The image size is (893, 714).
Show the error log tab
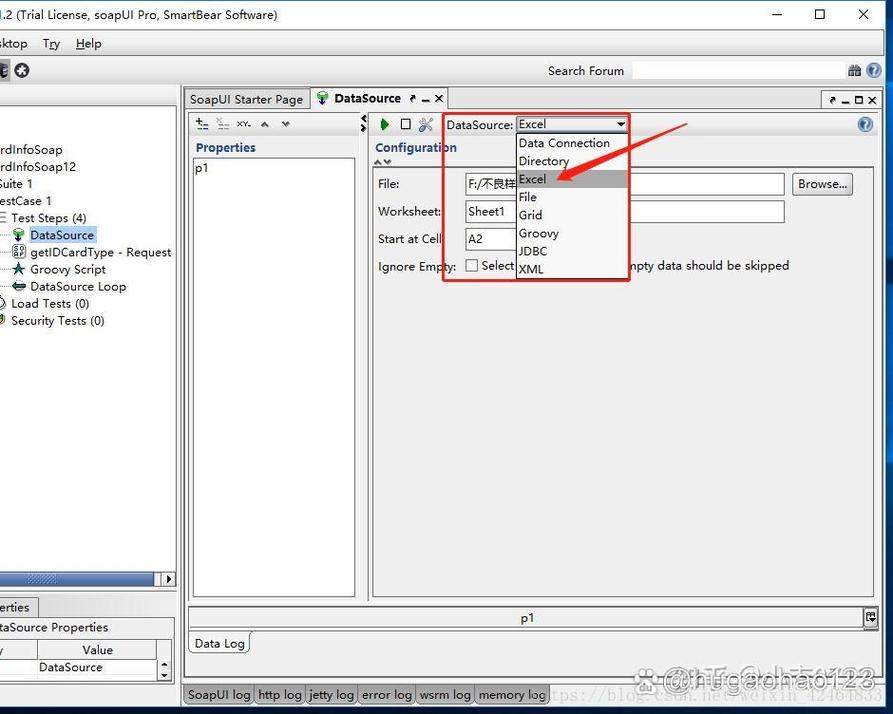pos(387,695)
